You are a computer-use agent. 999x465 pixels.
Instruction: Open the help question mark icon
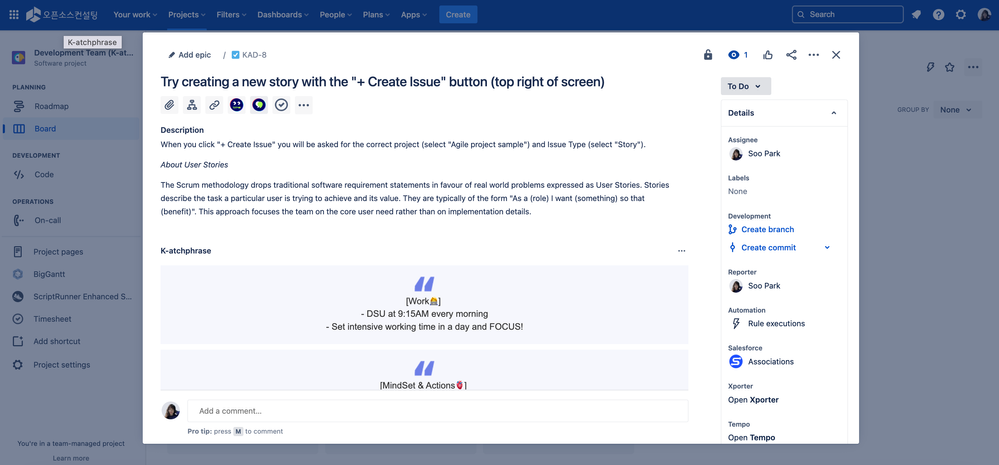point(938,15)
